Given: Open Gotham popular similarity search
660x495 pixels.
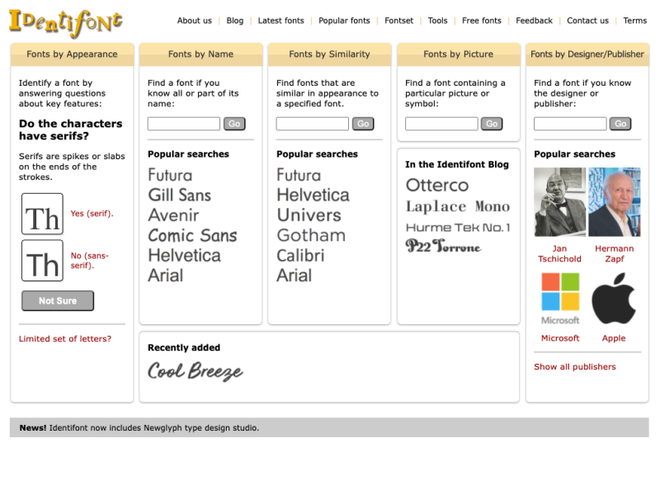Looking at the screenshot, I should pos(311,236).
